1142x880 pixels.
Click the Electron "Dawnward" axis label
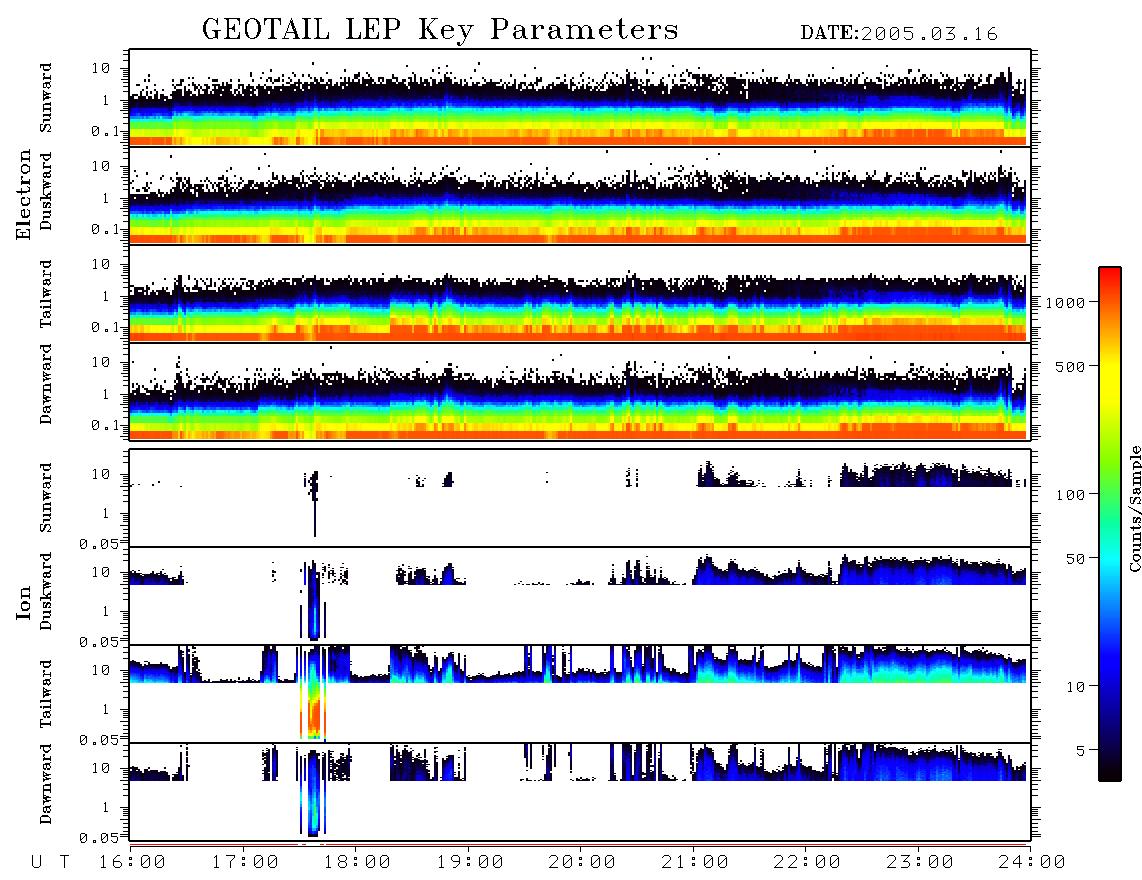coord(46,384)
